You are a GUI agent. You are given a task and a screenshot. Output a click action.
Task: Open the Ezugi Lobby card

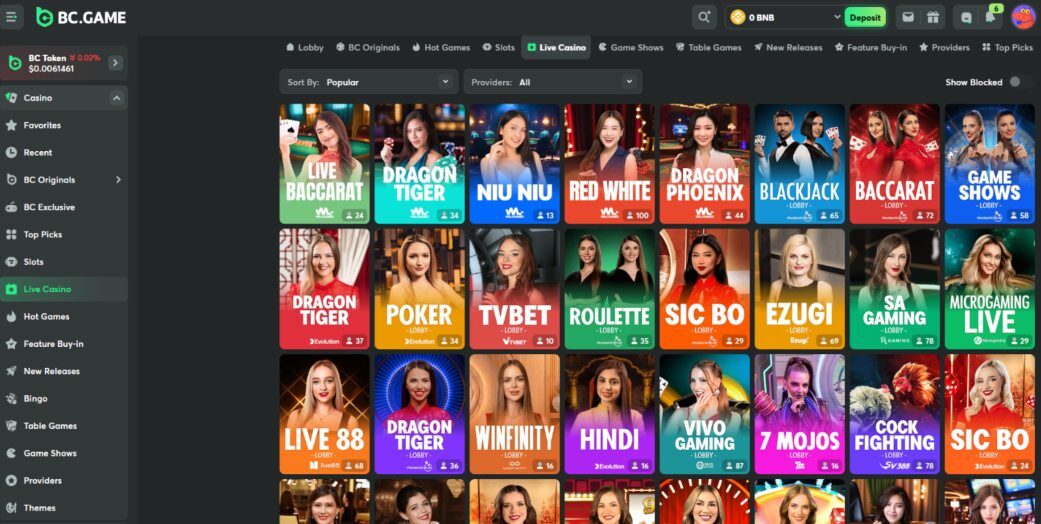(x=799, y=289)
